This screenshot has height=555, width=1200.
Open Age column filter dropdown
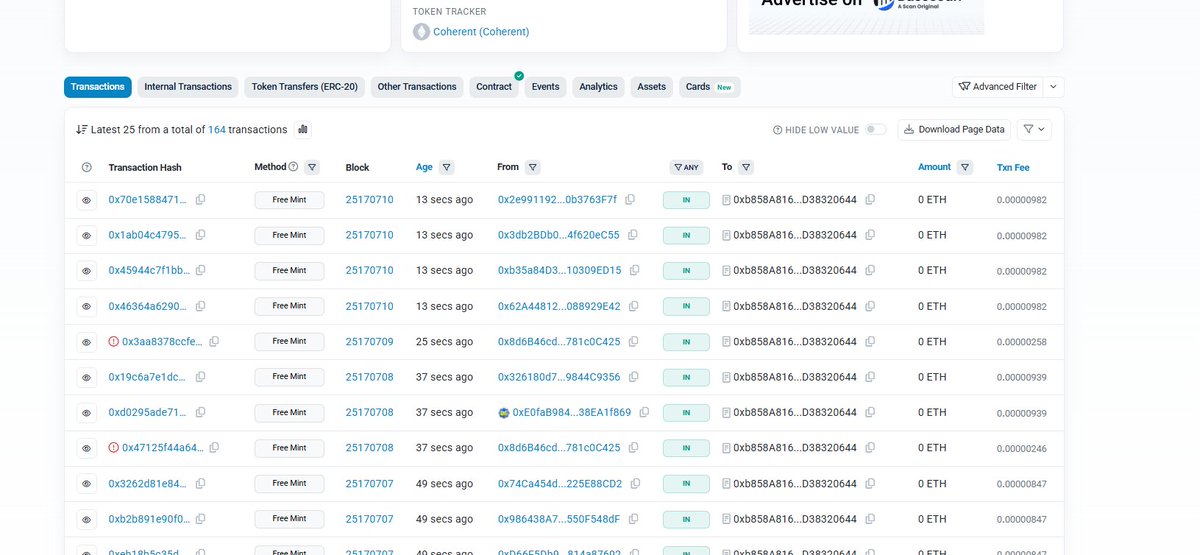tap(447, 167)
